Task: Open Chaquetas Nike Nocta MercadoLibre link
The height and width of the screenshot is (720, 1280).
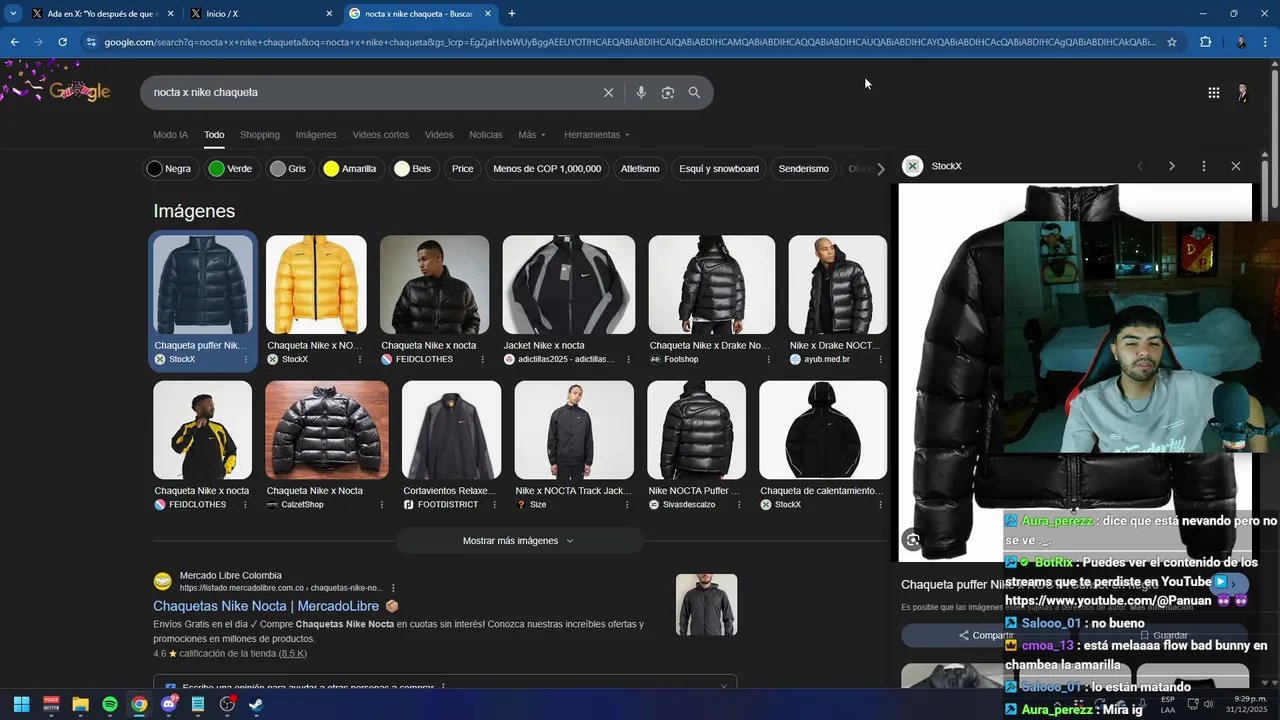Action: point(266,606)
